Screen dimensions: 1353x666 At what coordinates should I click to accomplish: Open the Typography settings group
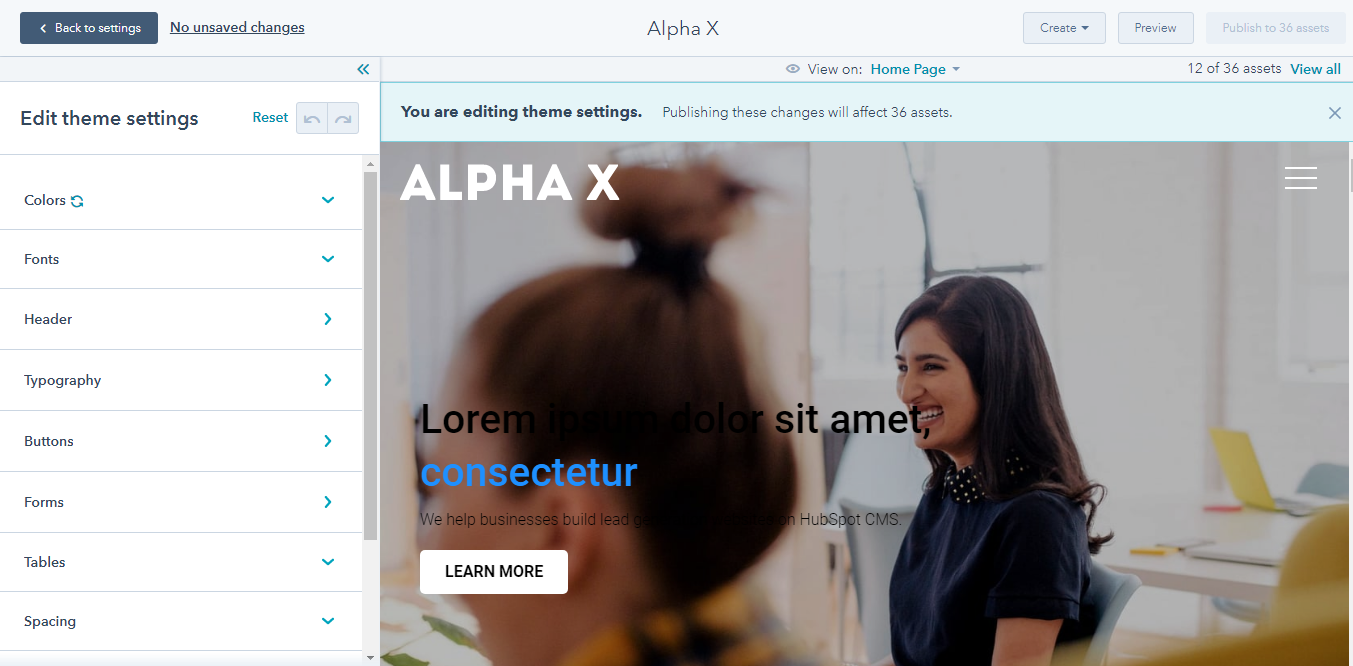181,380
